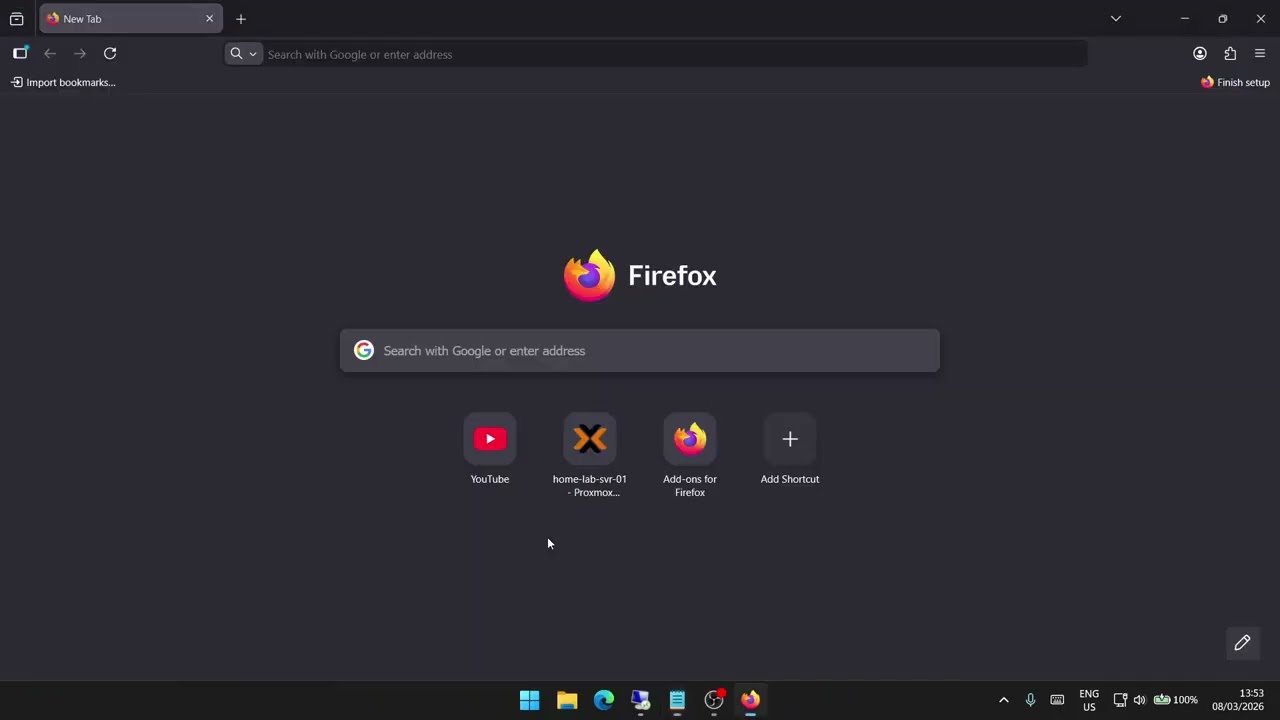Focus the top address bar
The height and width of the screenshot is (720, 1280).
(656, 54)
